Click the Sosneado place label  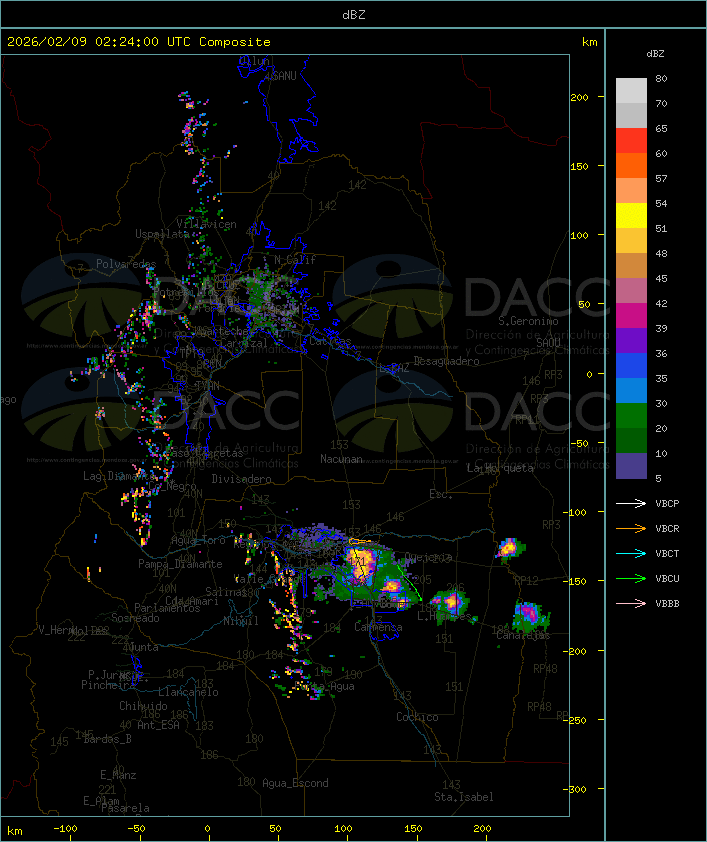(x=135, y=618)
